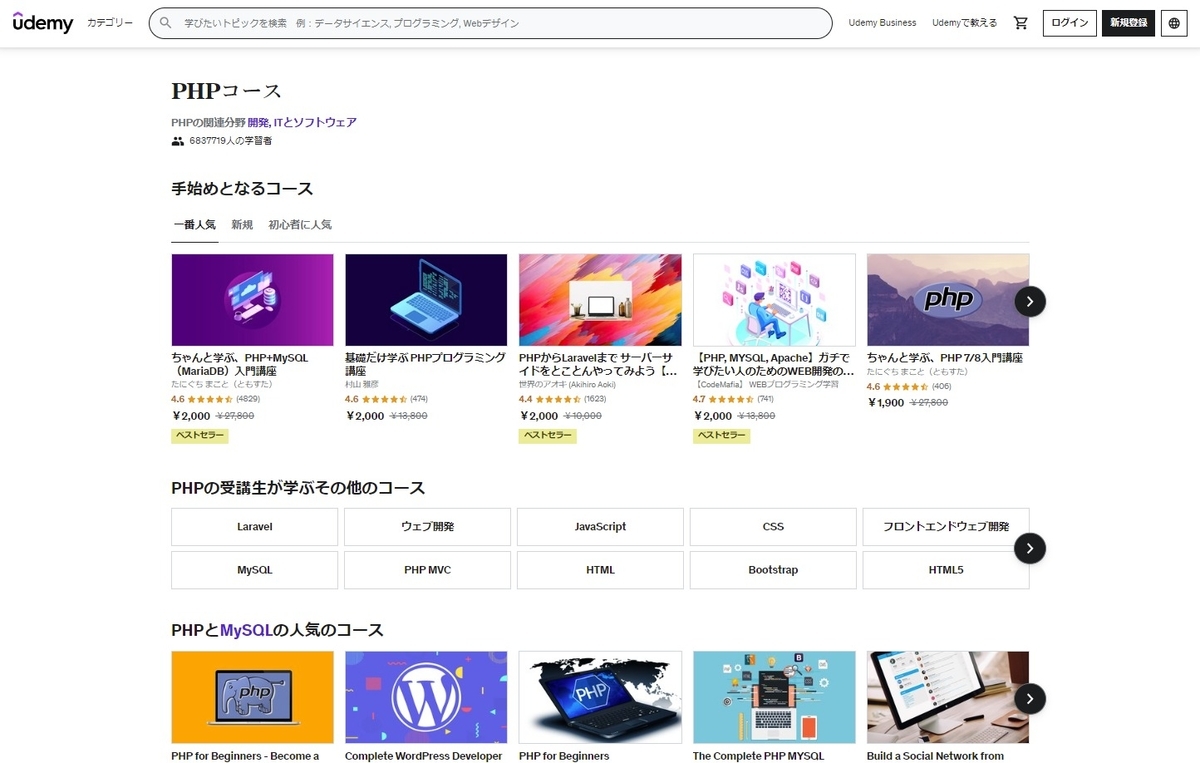Click the HTML topic button
The width and height of the screenshot is (1200, 763).
(600, 570)
